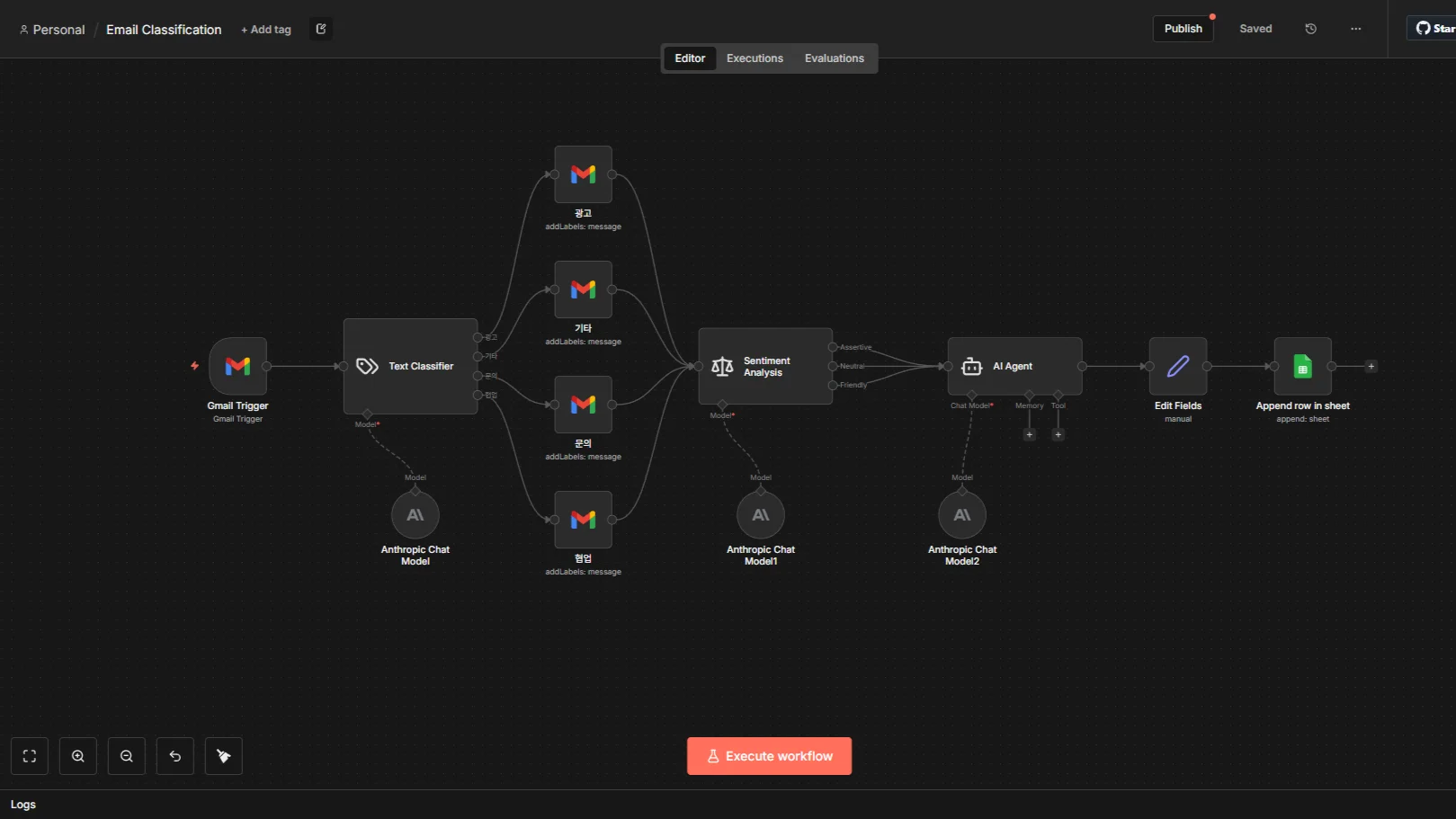Select the AI Agent node
Image resolution: width=1456 pixels, height=819 pixels.
(1014, 366)
